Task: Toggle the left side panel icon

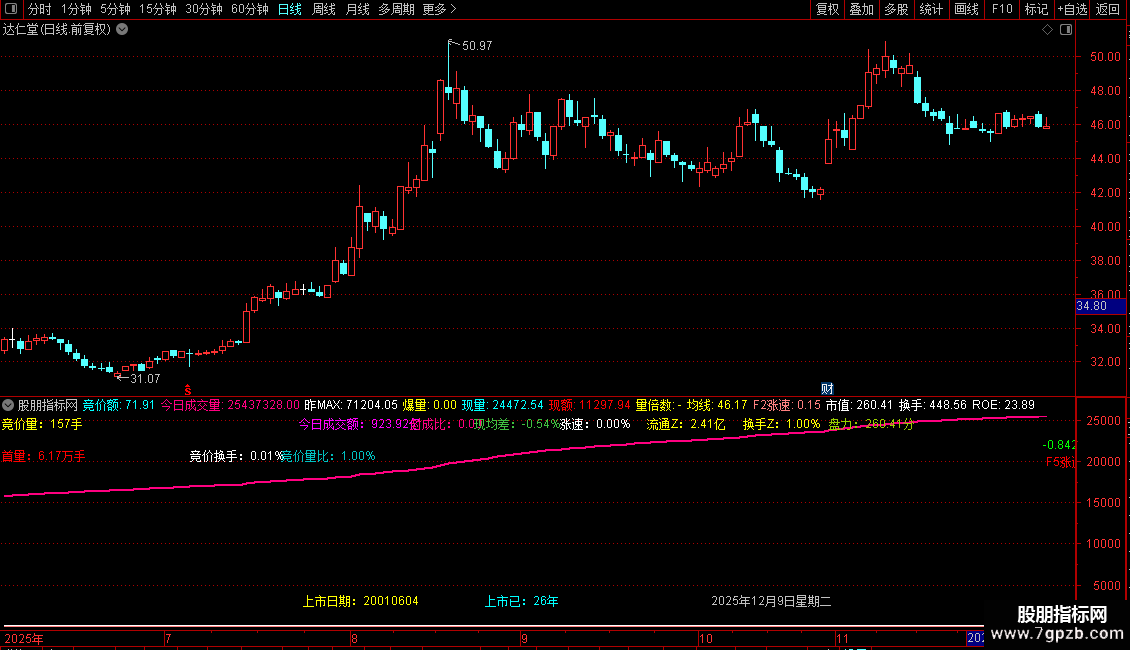Action: (x=11, y=9)
